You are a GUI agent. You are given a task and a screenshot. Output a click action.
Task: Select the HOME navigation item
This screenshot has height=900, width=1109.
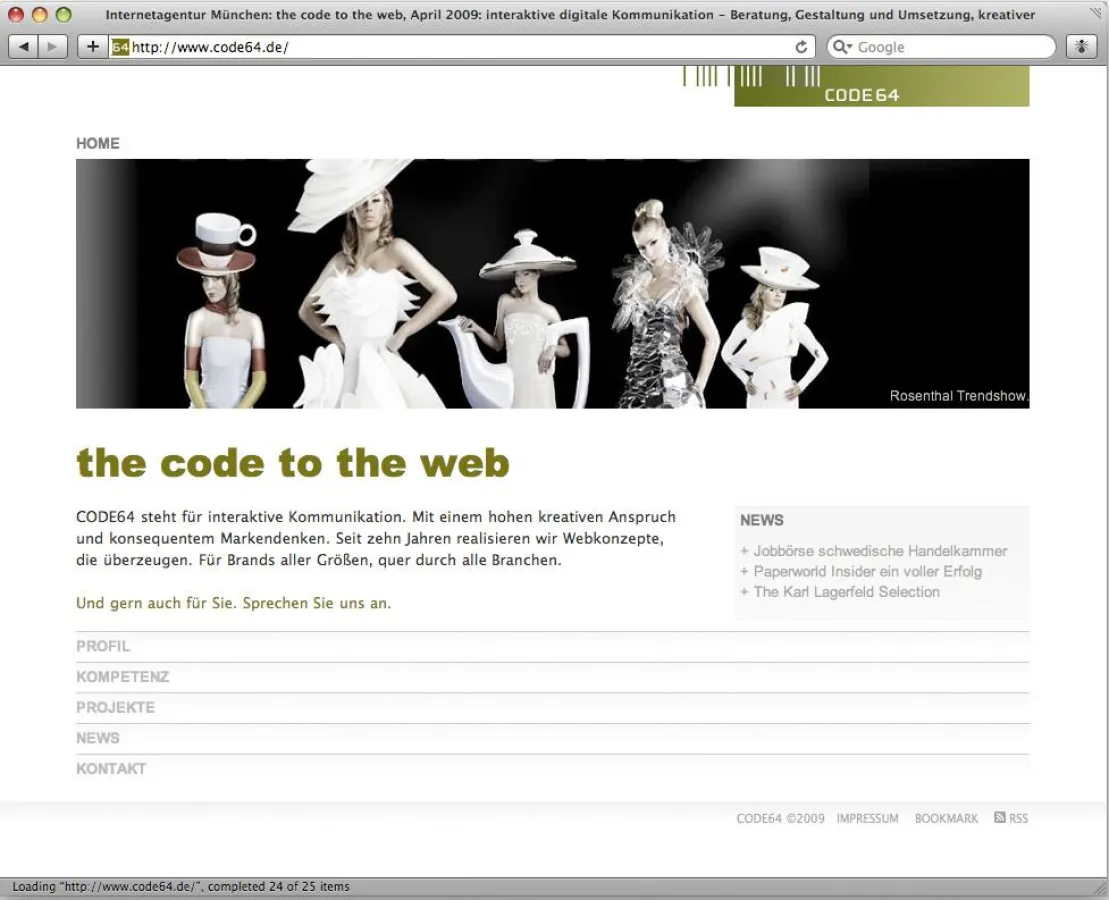click(97, 143)
